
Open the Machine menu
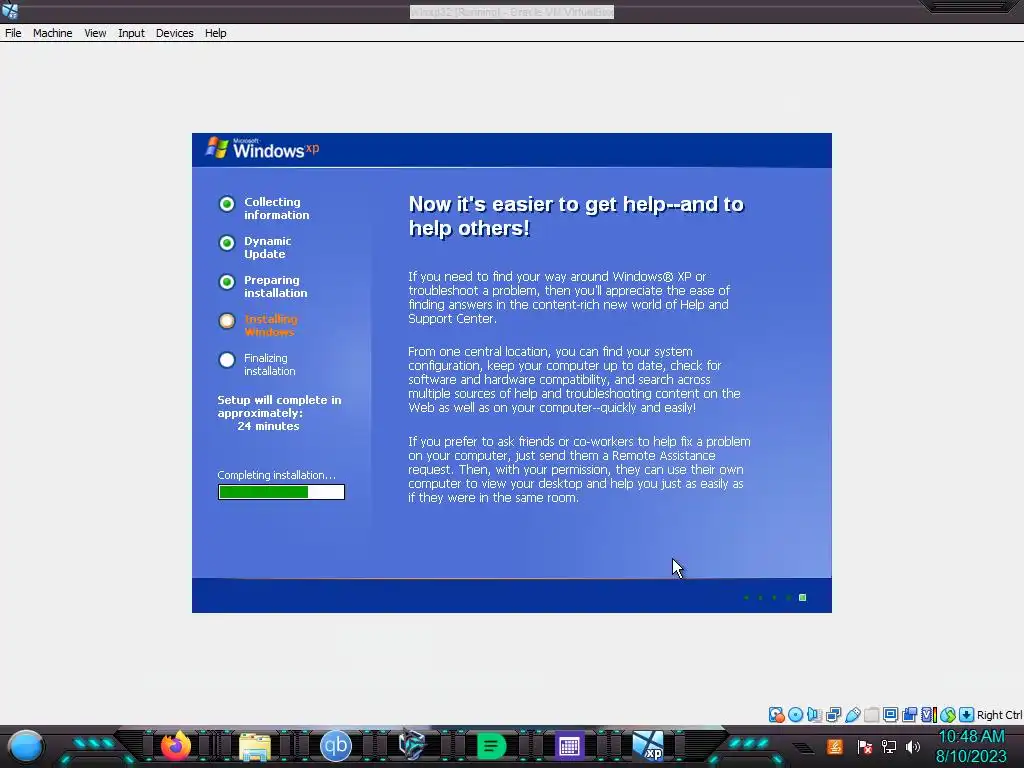tap(52, 33)
